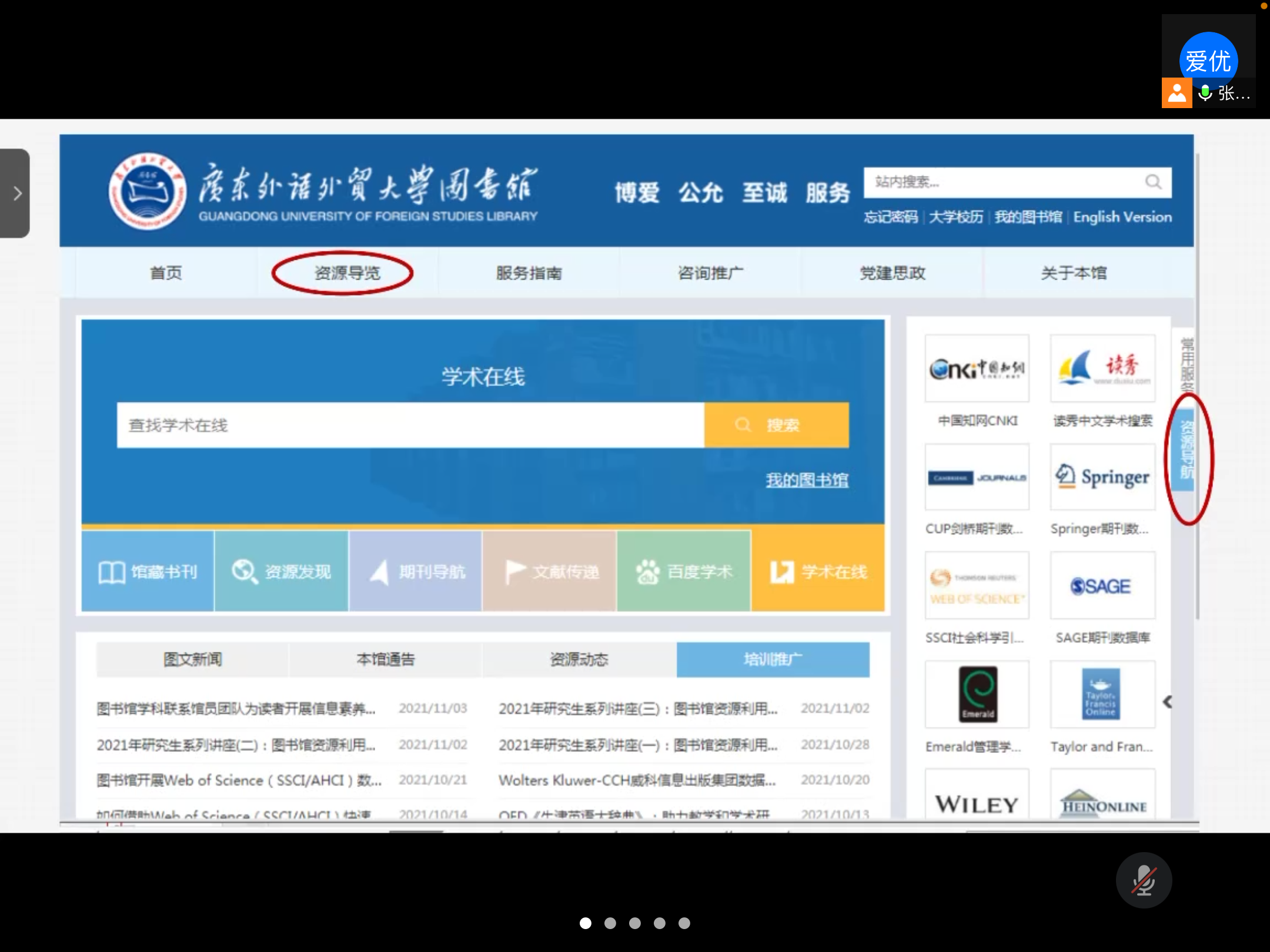Select the second page indicator dot

610,923
